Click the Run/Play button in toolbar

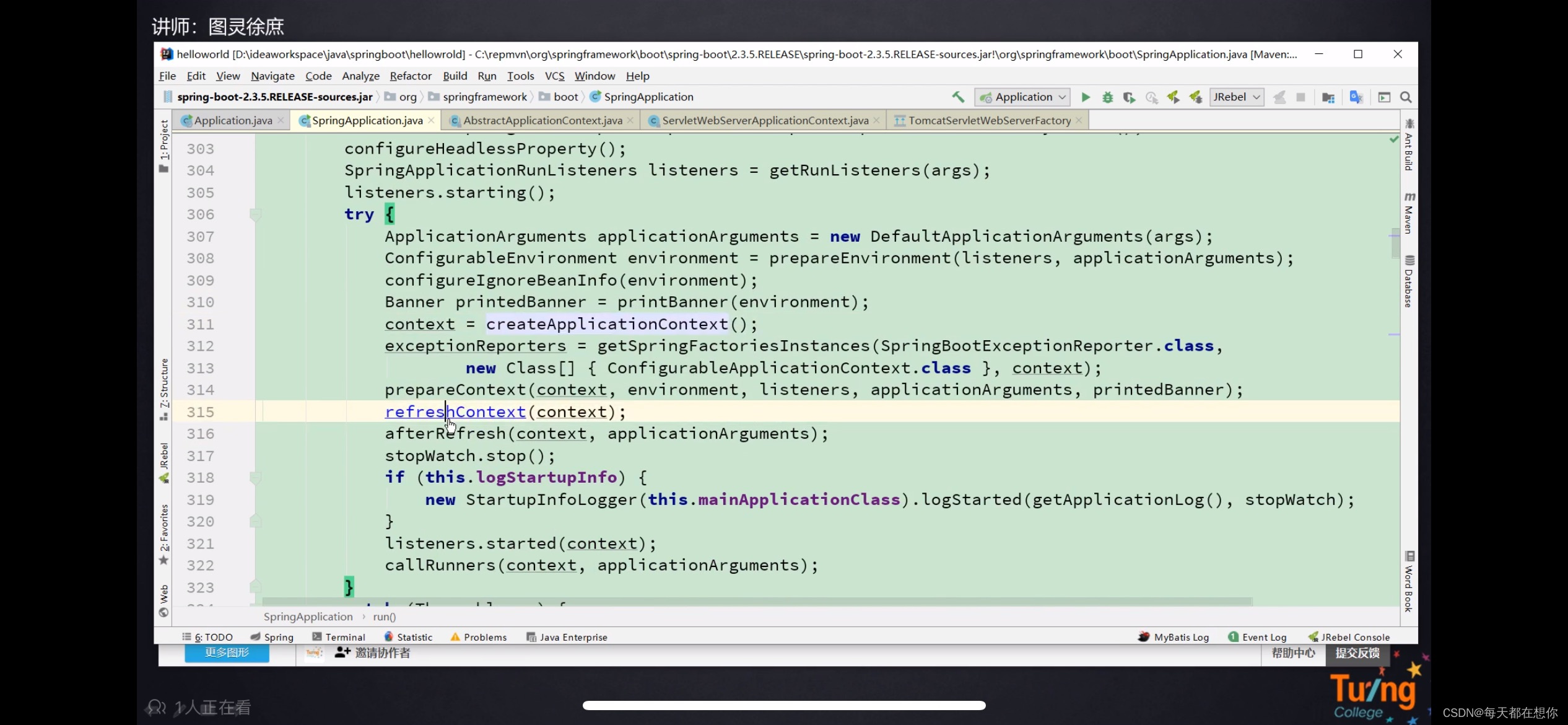[x=1086, y=97]
